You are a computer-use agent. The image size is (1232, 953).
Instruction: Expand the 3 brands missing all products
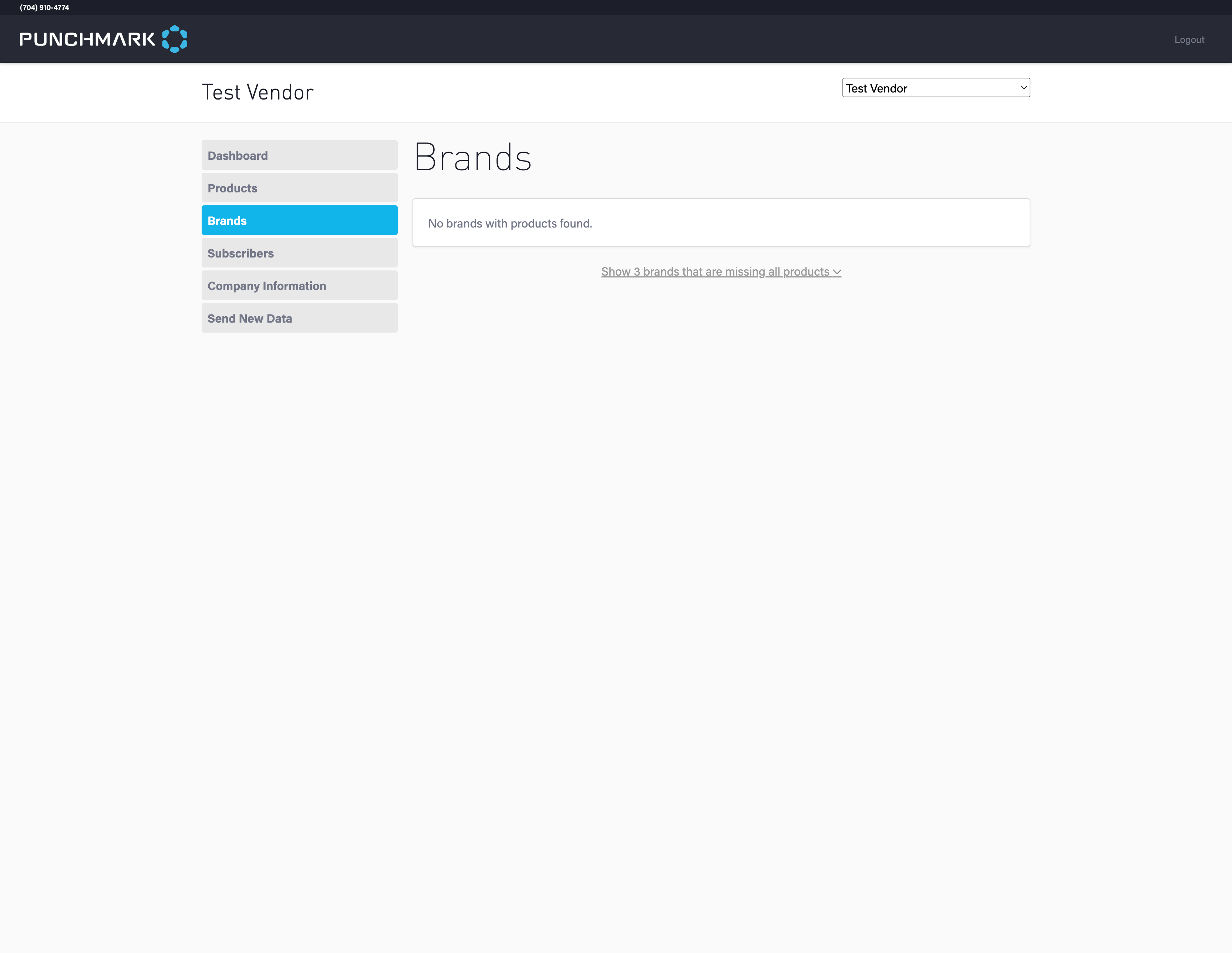click(x=715, y=272)
